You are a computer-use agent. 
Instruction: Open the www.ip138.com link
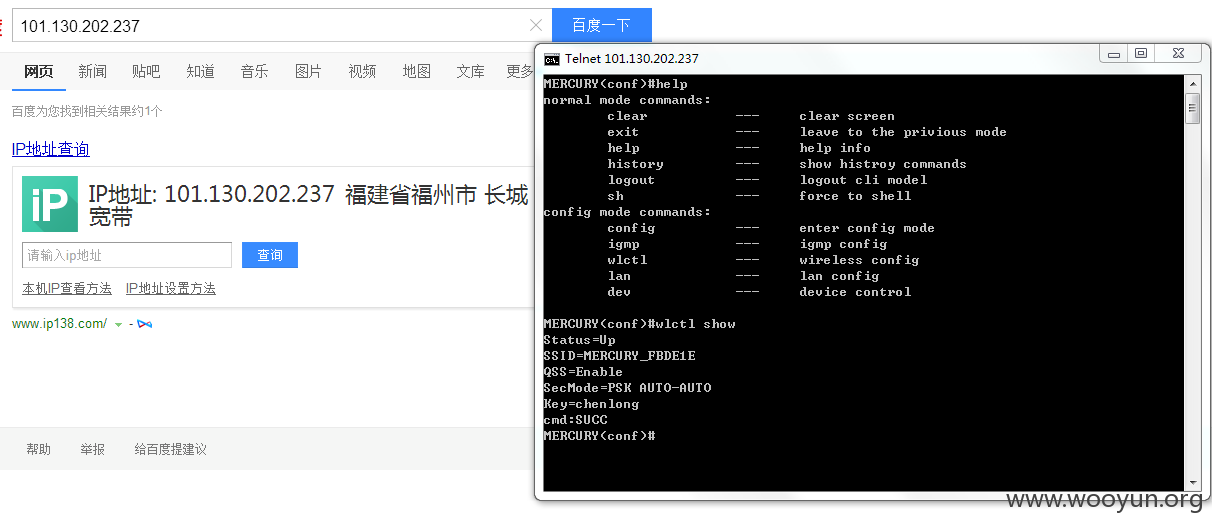[59, 324]
